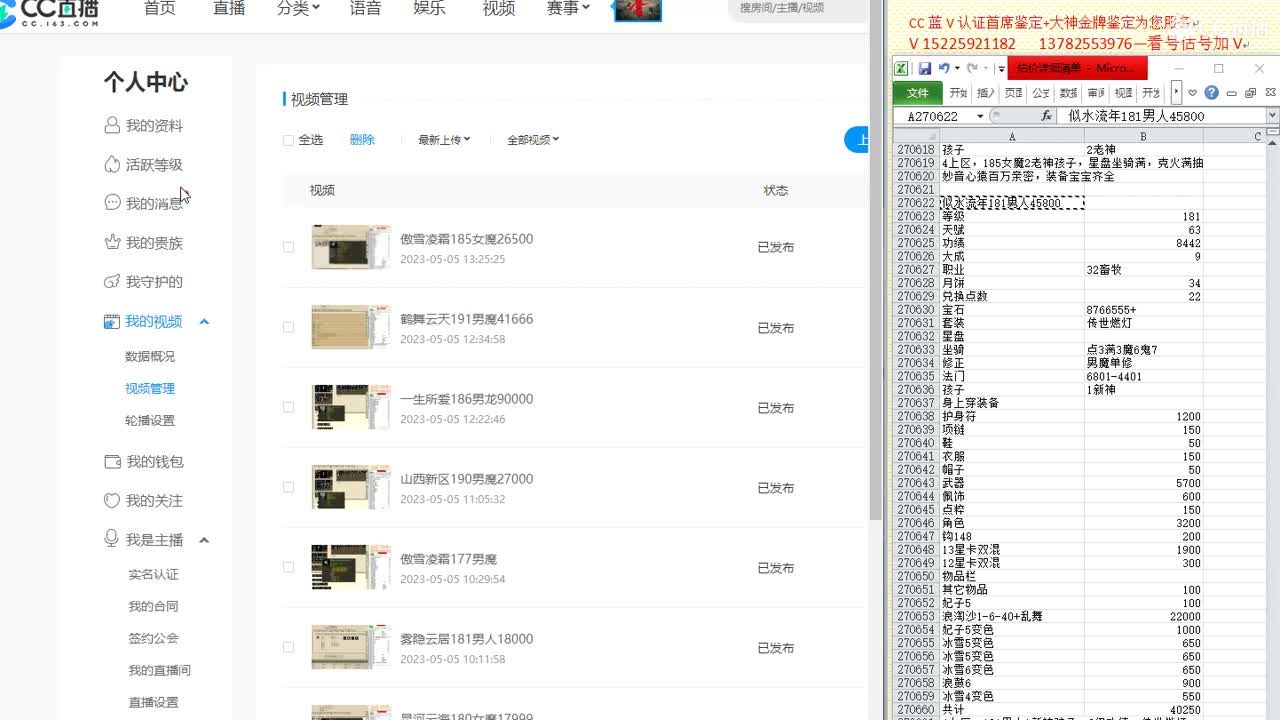Check the box for 傲雪凌霜185女魔26500
Viewport: 1280px width, 720px height.
[288, 247]
